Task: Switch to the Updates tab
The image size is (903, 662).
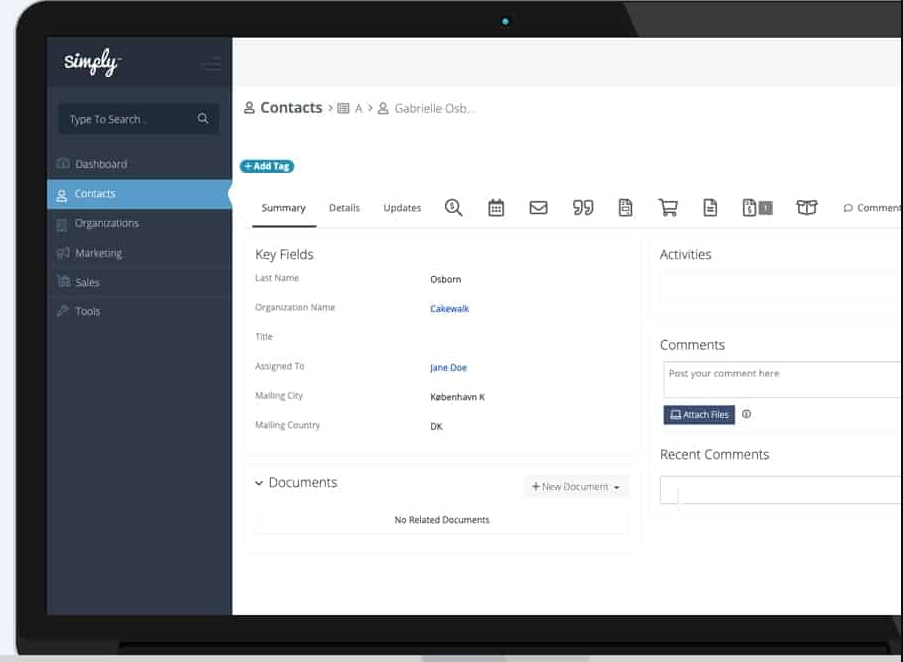Action: click(x=402, y=208)
